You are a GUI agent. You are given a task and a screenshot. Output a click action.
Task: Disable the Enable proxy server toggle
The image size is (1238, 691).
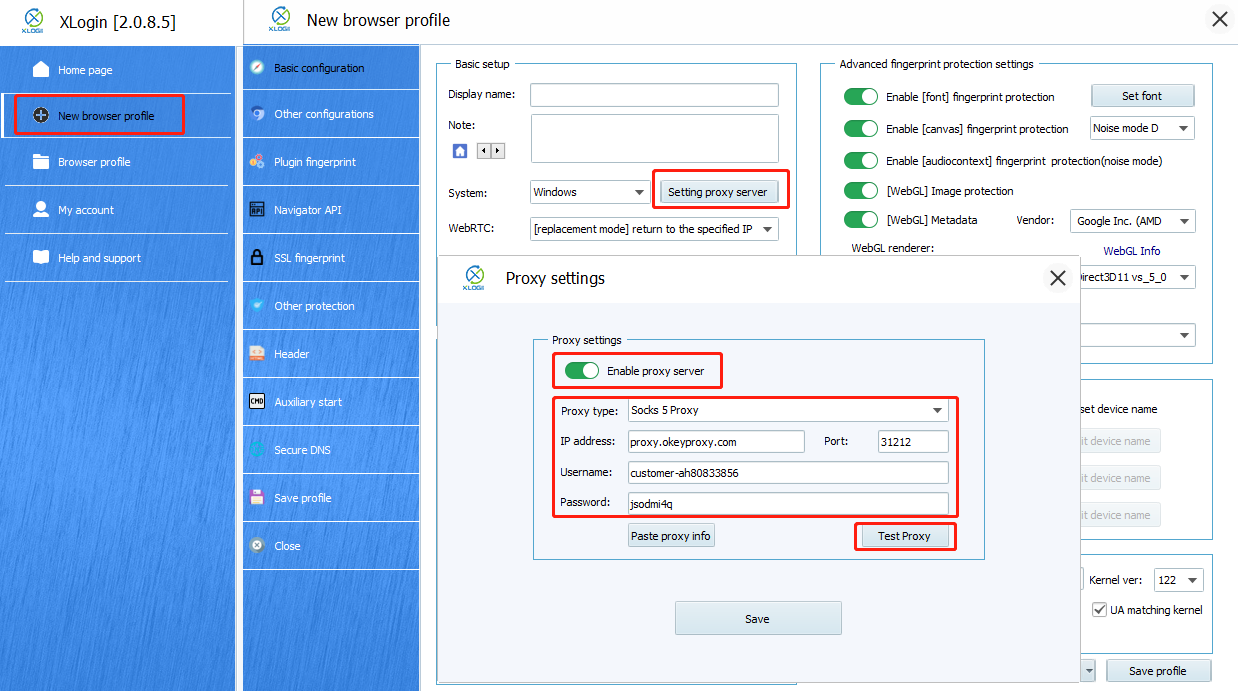click(x=582, y=371)
